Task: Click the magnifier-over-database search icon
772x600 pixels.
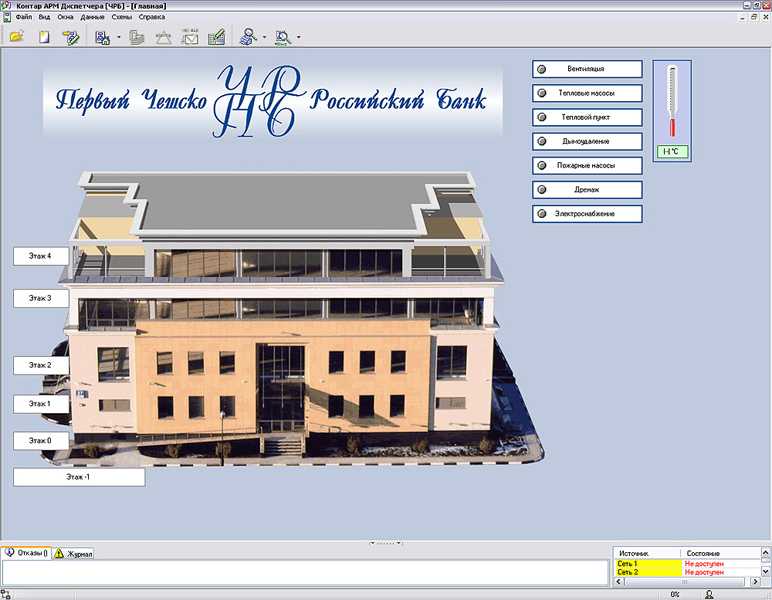Action: tap(248, 37)
